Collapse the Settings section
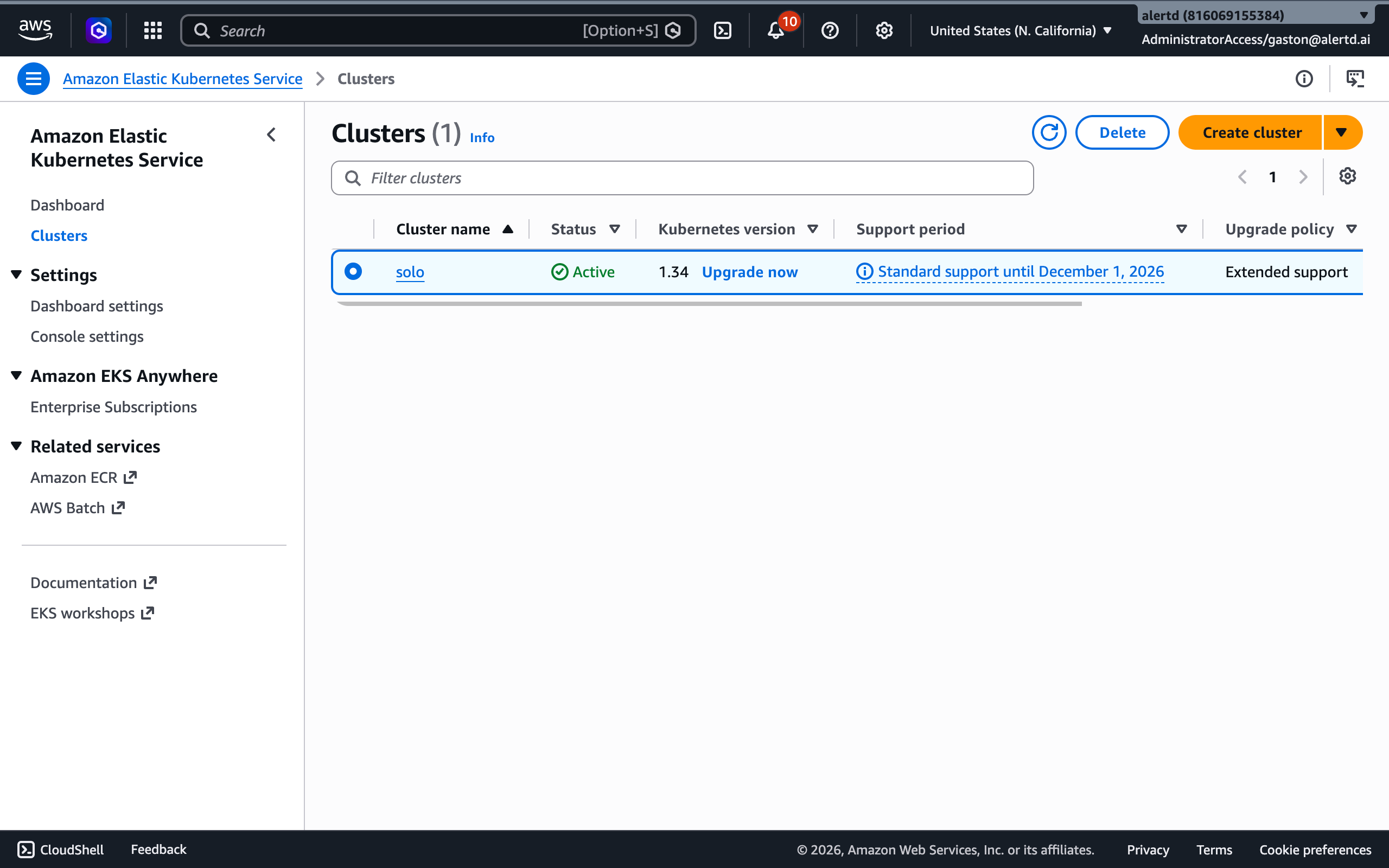The width and height of the screenshot is (1389, 868). tap(17, 275)
